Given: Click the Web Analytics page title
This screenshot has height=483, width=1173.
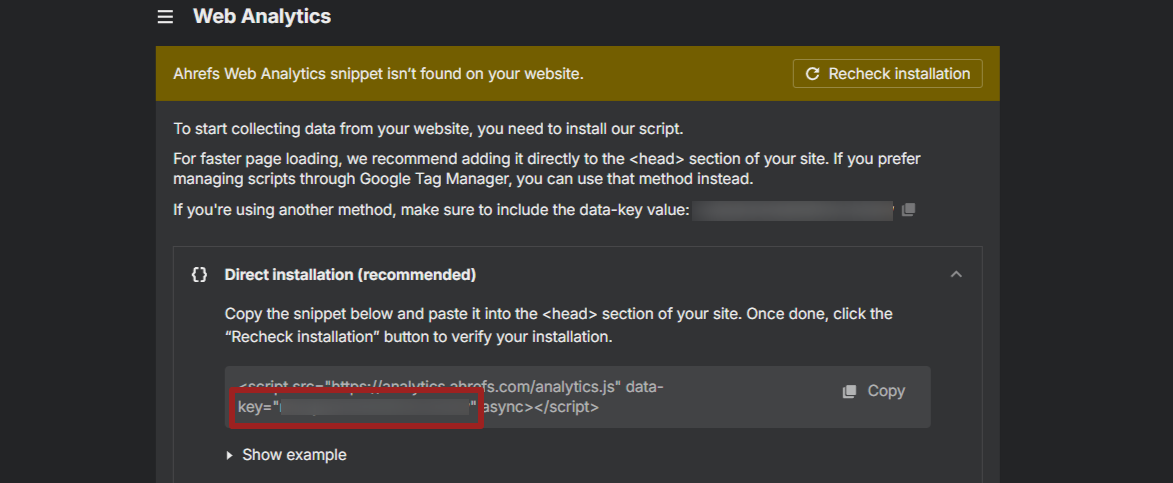Looking at the screenshot, I should (x=262, y=16).
